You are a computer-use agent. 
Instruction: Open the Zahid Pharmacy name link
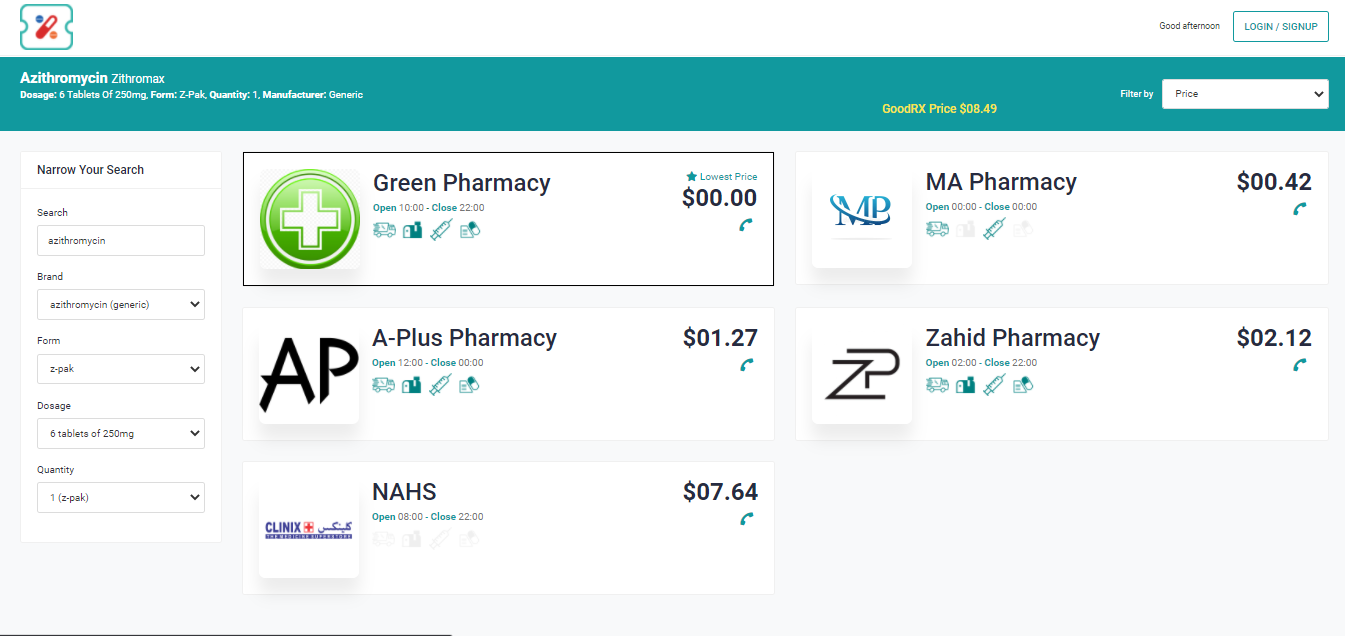click(x=1012, y=338)
